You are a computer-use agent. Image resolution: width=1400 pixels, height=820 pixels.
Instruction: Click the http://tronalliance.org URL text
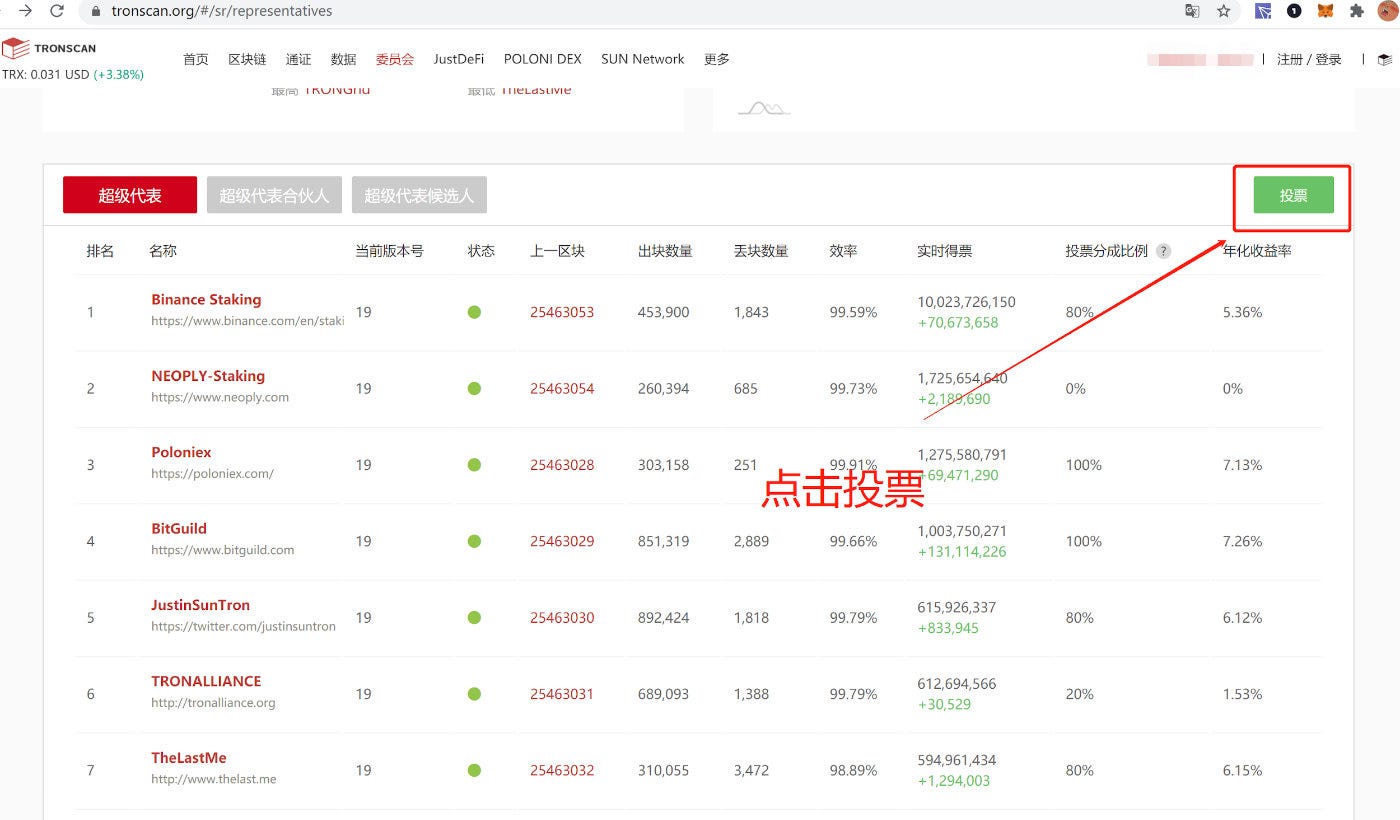click(213, 703)
